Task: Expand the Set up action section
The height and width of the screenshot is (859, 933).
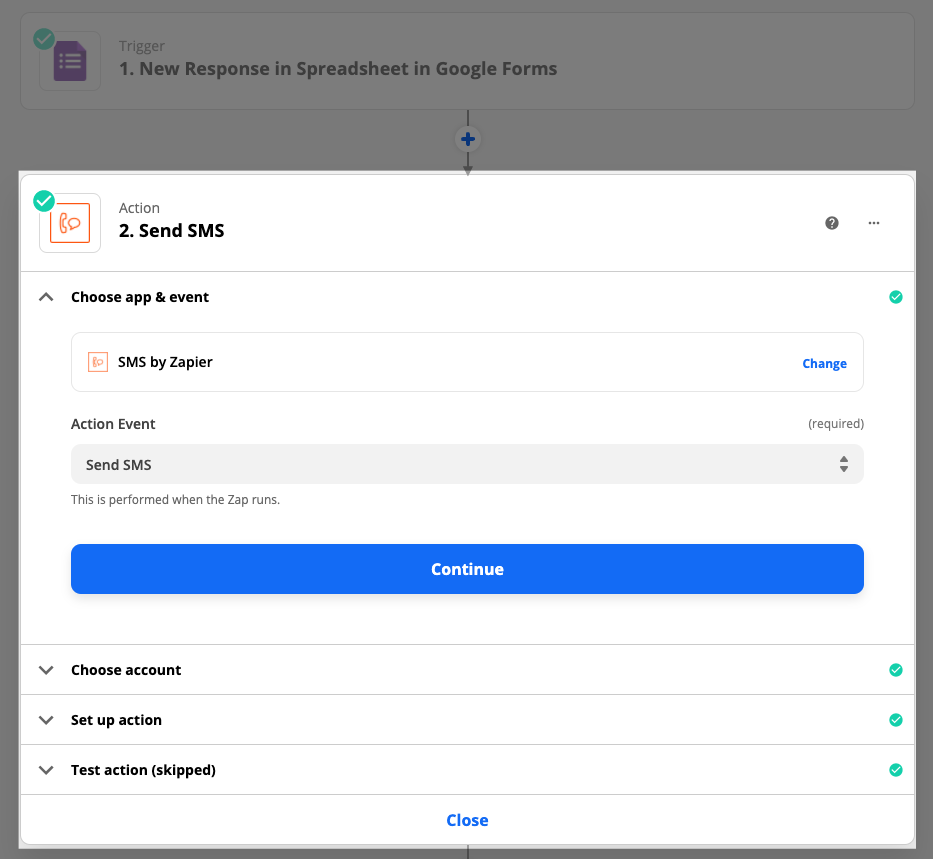Action: tap(46, 720)
